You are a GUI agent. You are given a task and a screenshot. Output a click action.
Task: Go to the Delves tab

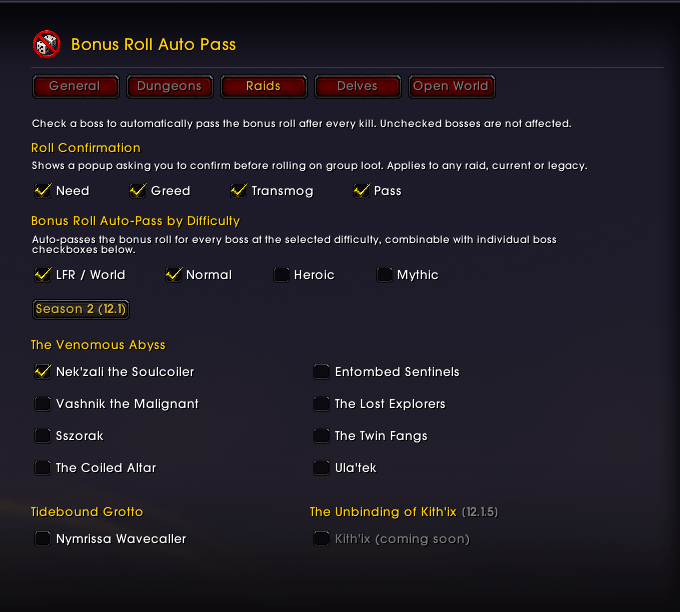pyautogui.click(x=358, y=86)
